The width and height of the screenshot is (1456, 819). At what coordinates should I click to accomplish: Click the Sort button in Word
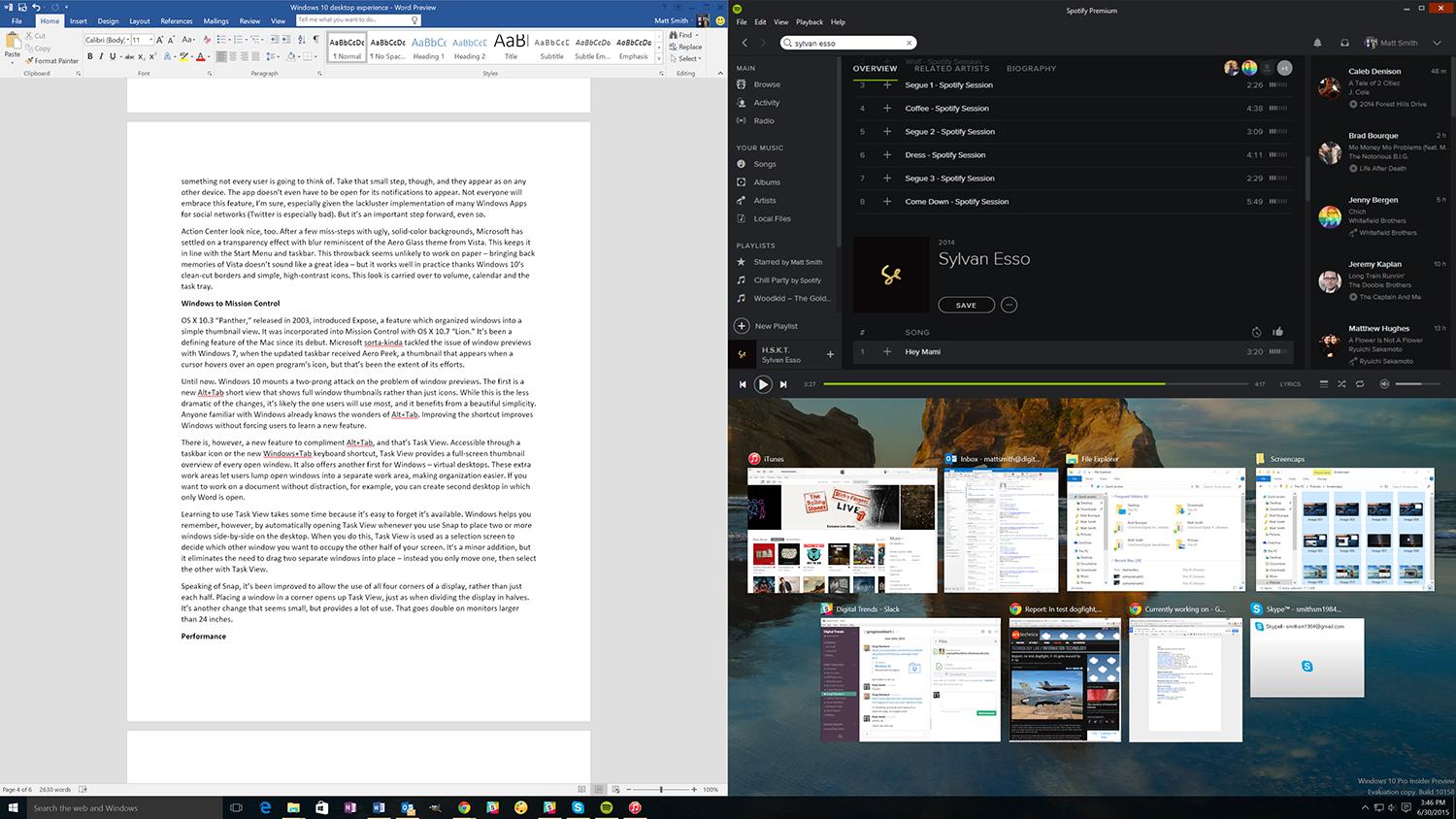(x=301, y=39)
